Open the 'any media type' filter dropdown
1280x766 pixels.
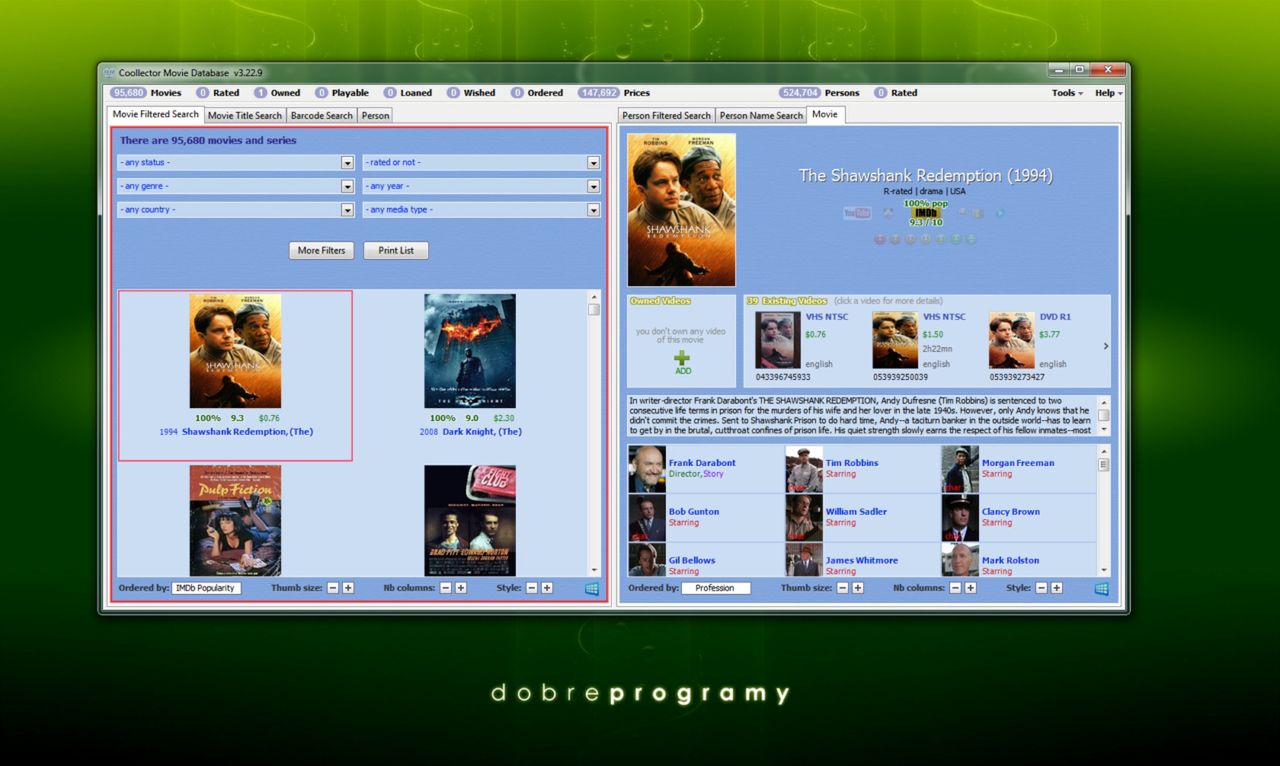tap(482, 210)
